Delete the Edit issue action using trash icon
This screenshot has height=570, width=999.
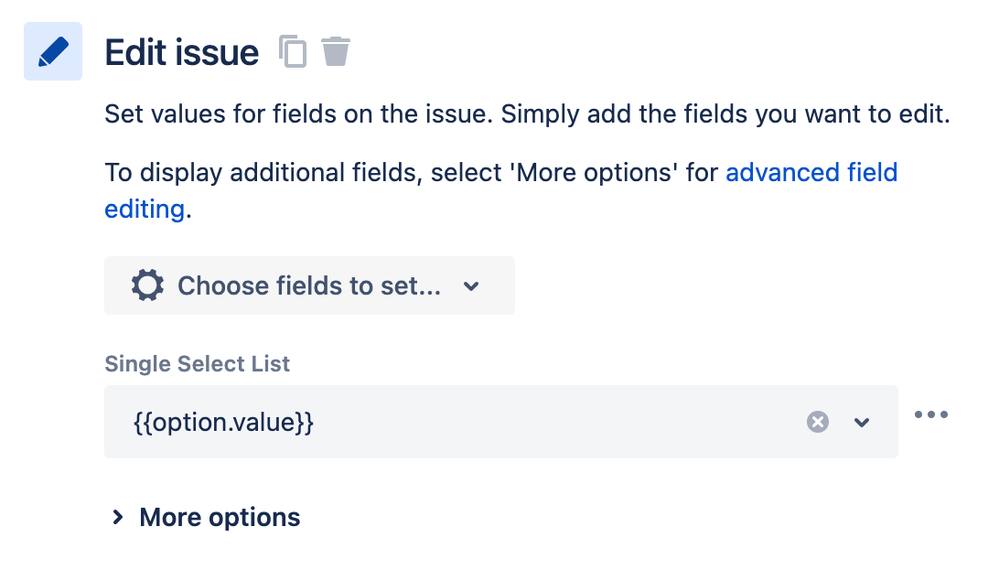[336, 50]
